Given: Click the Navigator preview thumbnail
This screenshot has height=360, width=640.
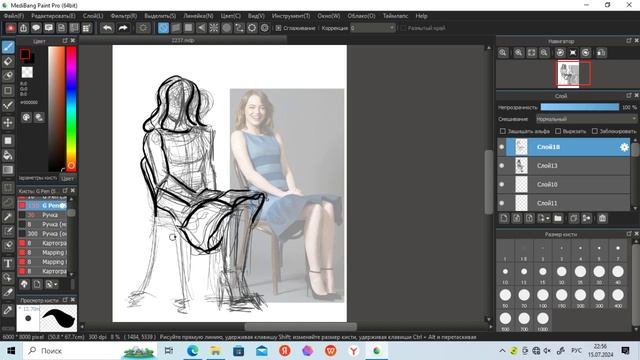Looking at the screenshot, I should (x=568, y=73).
